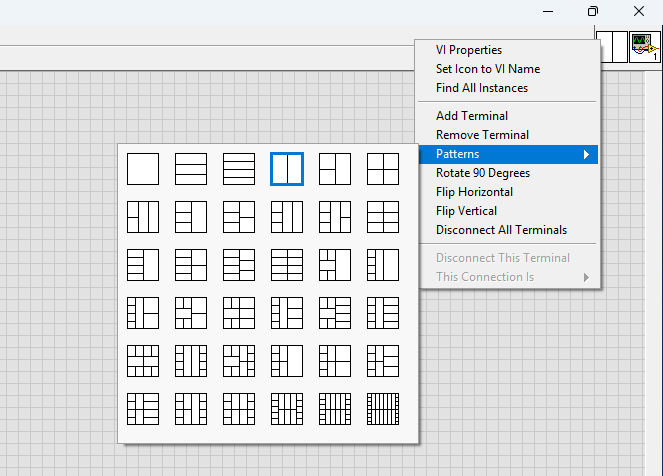Choose the six-terminal 2x3 grid pattern
663x476 pixels.
[383, 217]
